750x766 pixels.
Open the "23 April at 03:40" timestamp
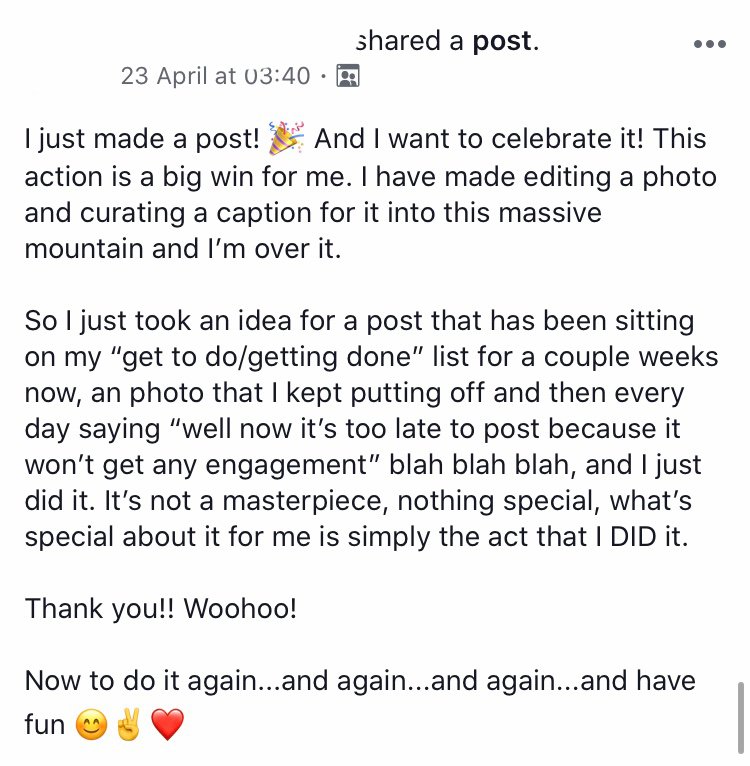tap(215, 76)
